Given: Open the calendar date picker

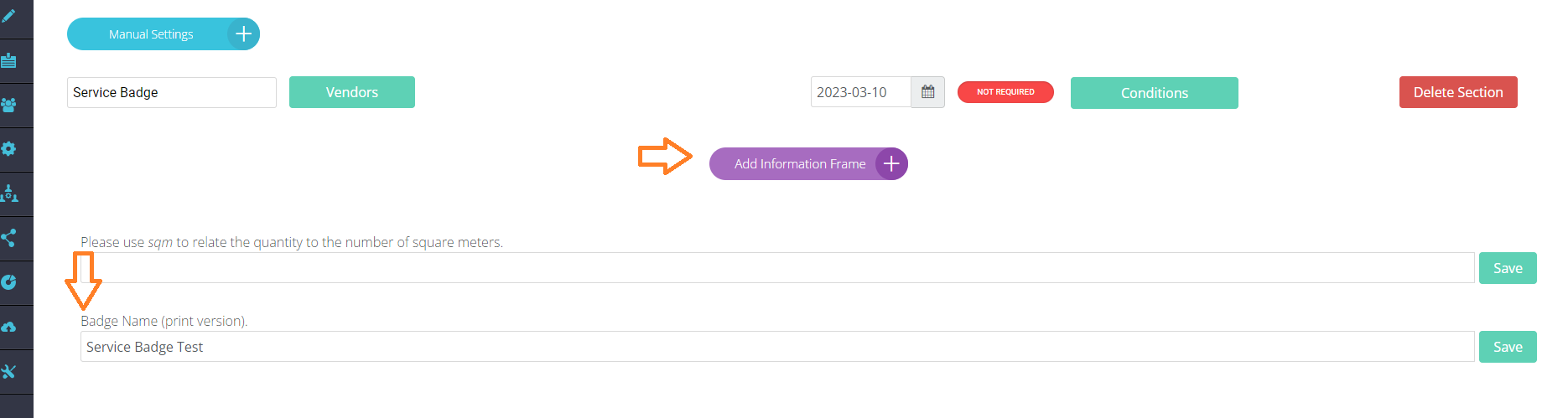Looking at the screenshot, I should [x=927, y=92].
